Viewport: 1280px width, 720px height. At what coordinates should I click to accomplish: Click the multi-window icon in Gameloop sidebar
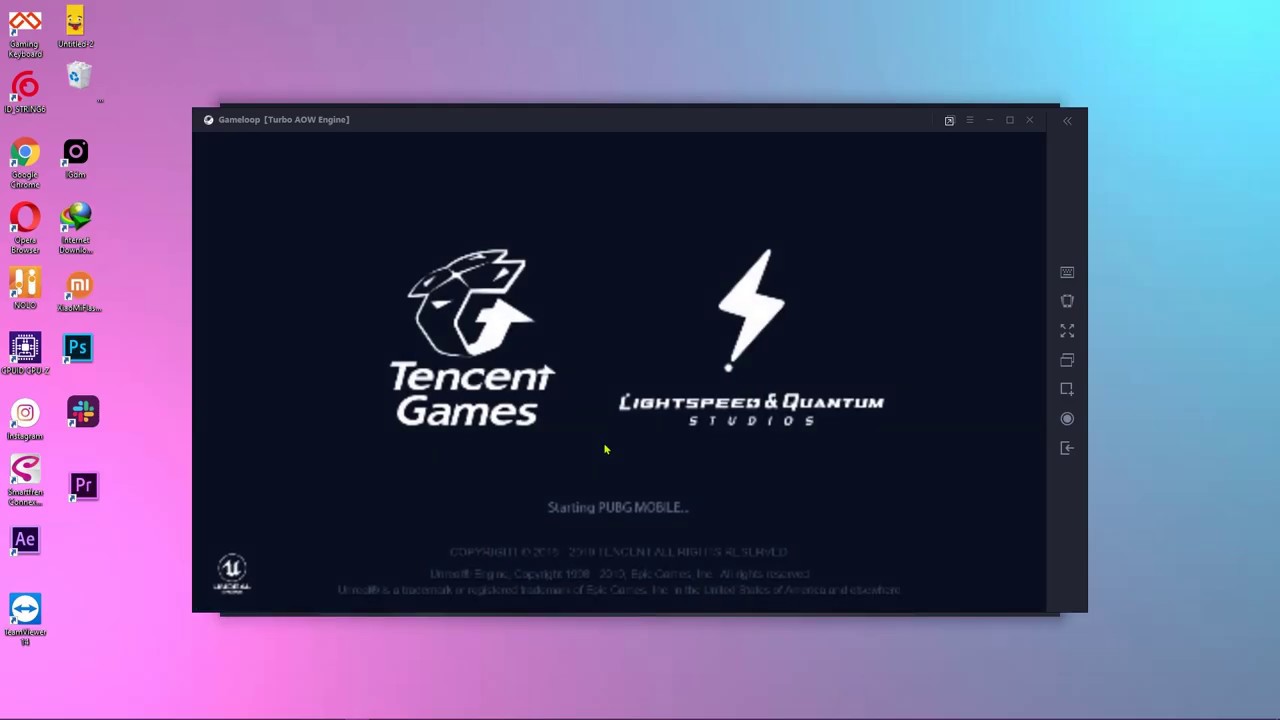1067,360
